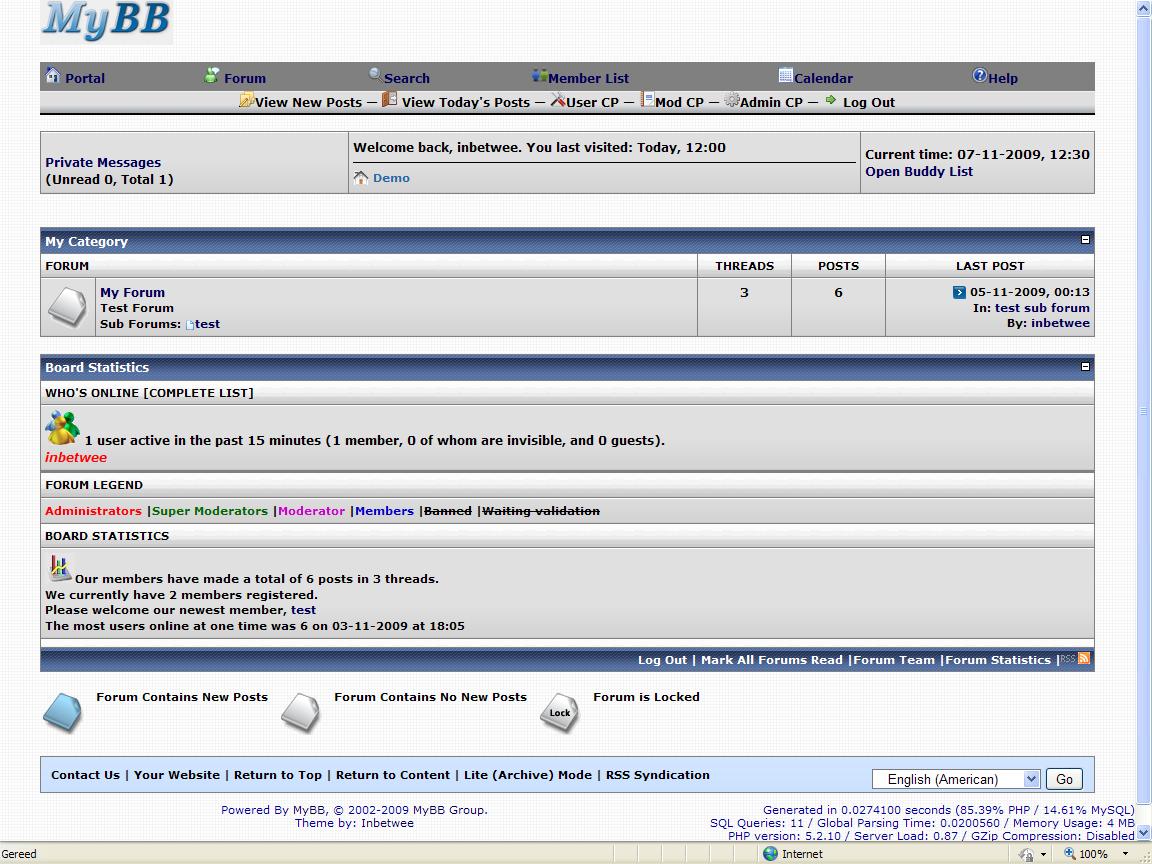
Task: Open the User CP link
Action: pos(593,102)
